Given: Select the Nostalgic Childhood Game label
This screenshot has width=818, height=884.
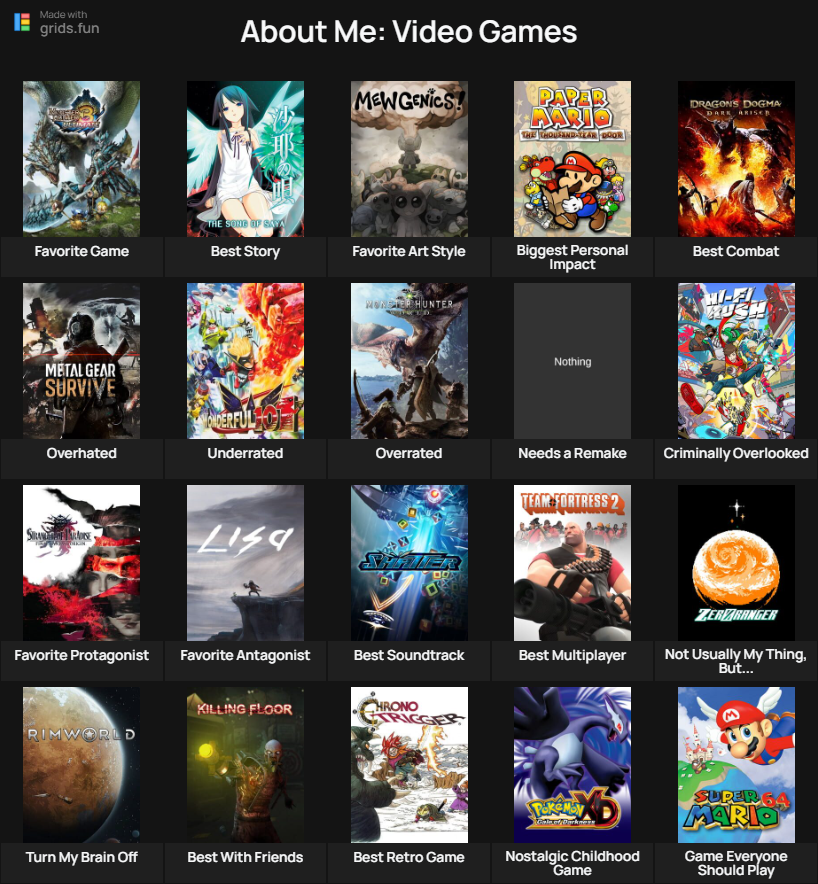Looking at the screenshot, I should (x=572, y=863).
